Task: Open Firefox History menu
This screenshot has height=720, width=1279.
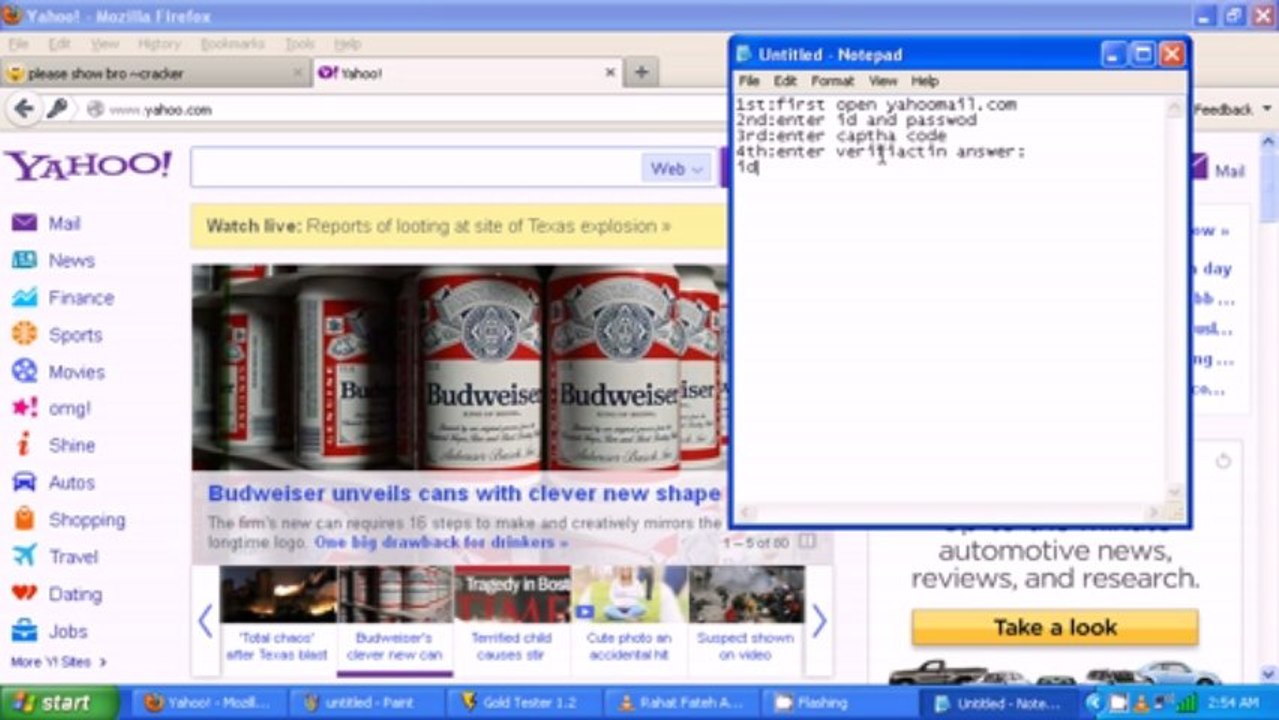Action: pos(159,44)
